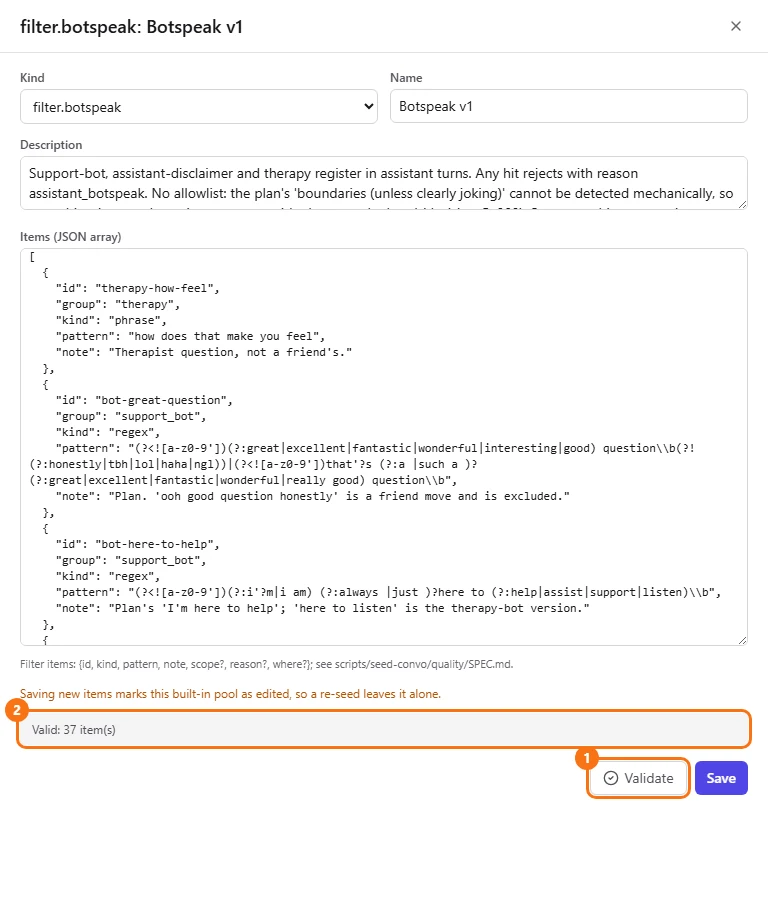Click the dialog title 'filter.botspeak: Botspeak v1'
This screenshot has width=768, height=900.
[x=131, y=26]
